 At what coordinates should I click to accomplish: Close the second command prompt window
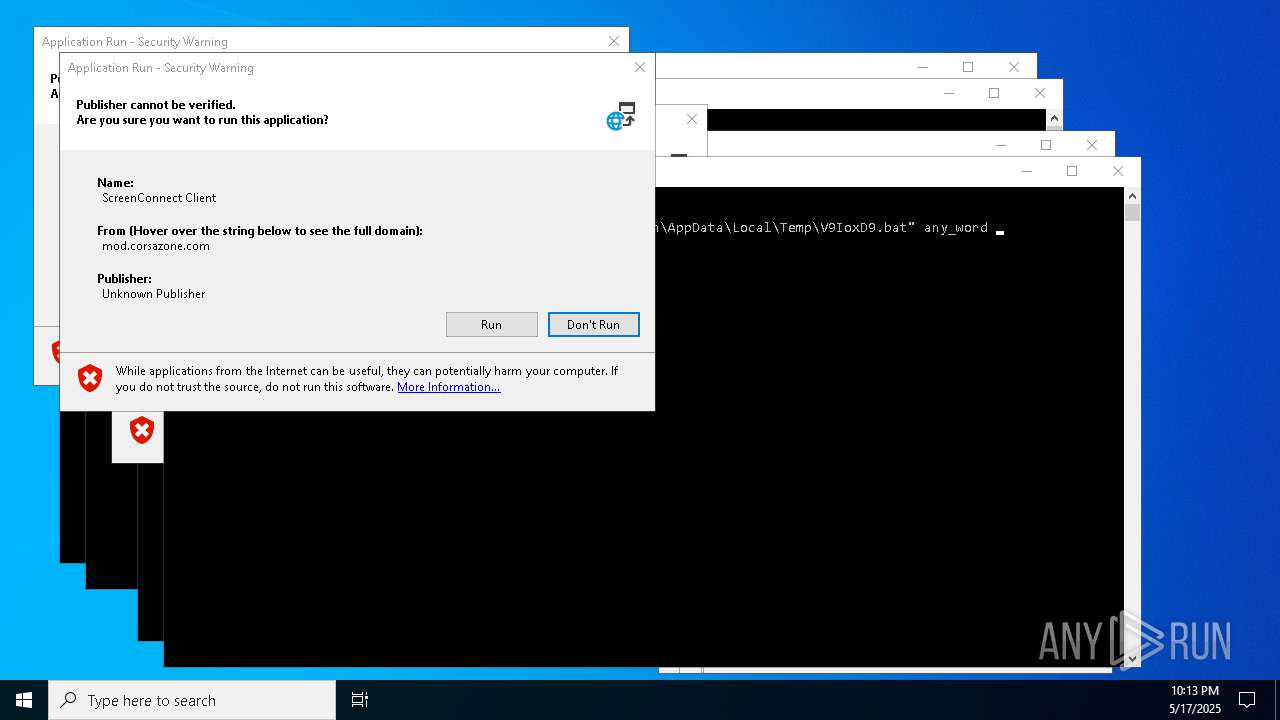(x=1092, y=145)
